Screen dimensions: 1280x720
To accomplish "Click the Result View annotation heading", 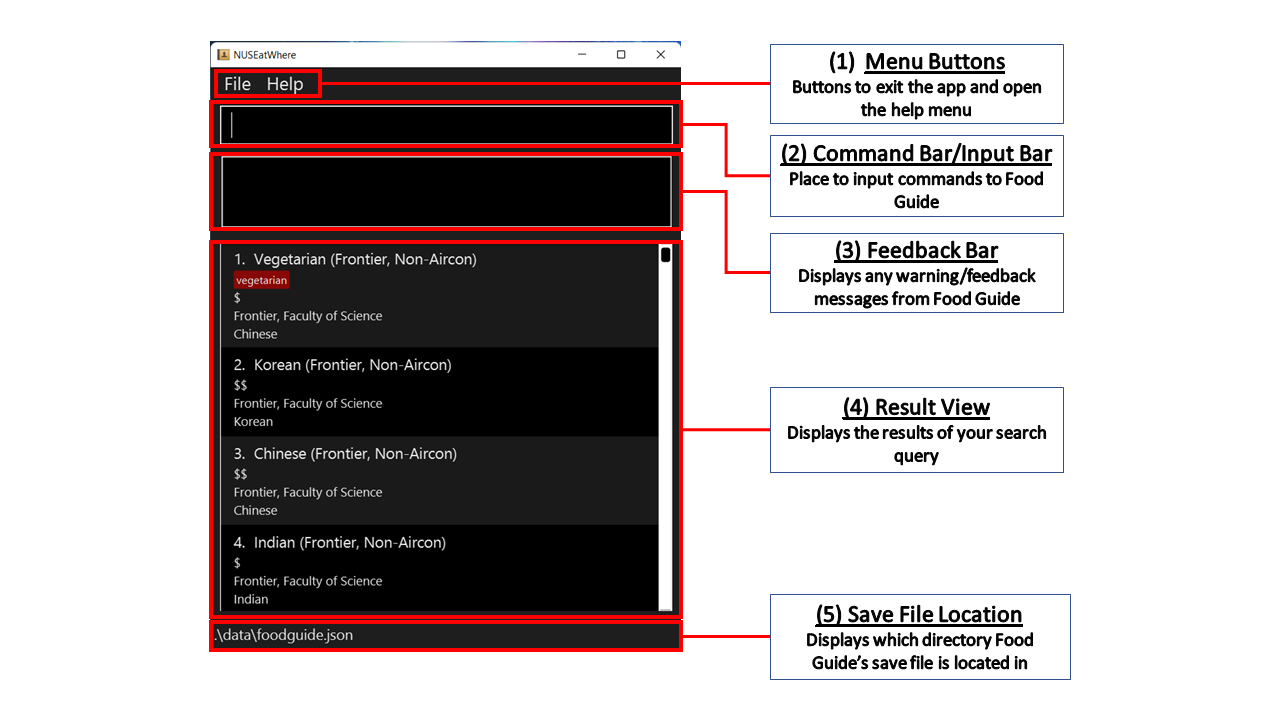I will [x=916, y=407].
